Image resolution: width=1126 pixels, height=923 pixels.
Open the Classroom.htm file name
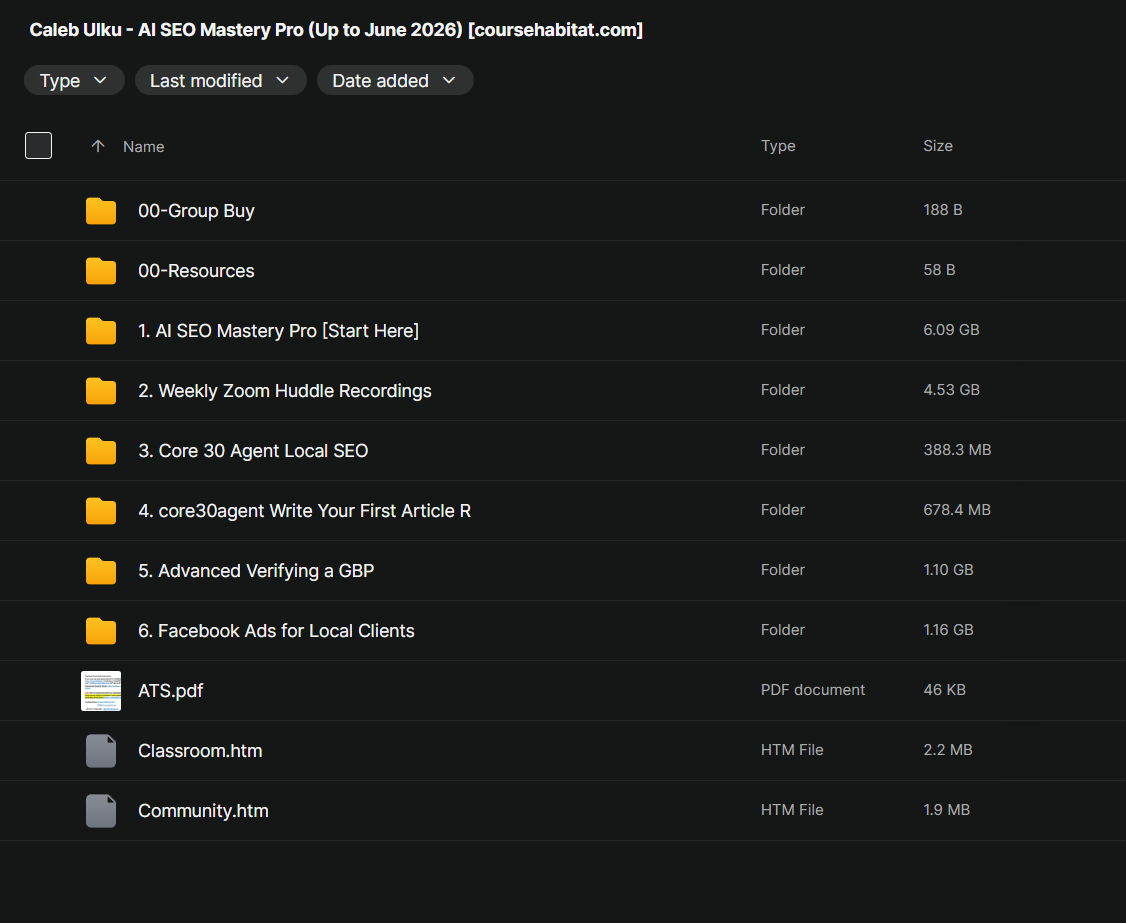pyautogui.click(x=200, y=751)
